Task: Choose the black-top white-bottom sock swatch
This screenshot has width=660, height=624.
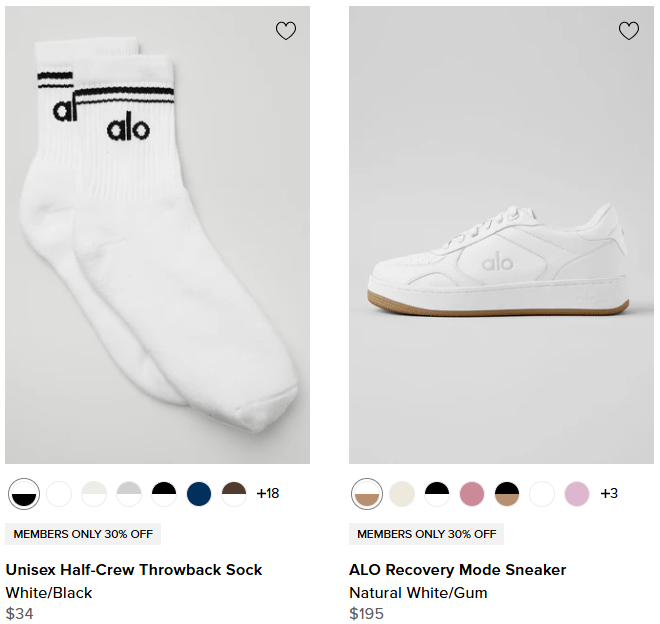Action: (164, 493)
